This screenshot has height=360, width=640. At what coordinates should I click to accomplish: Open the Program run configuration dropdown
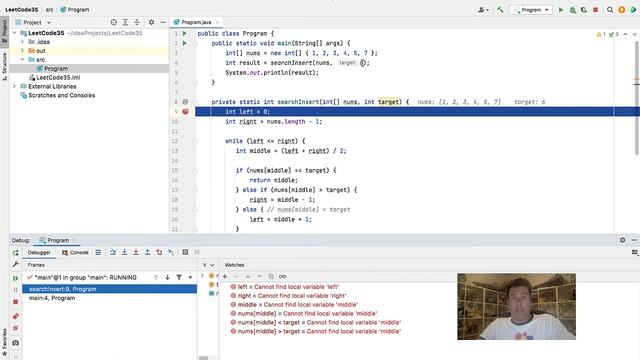(531, 10)
